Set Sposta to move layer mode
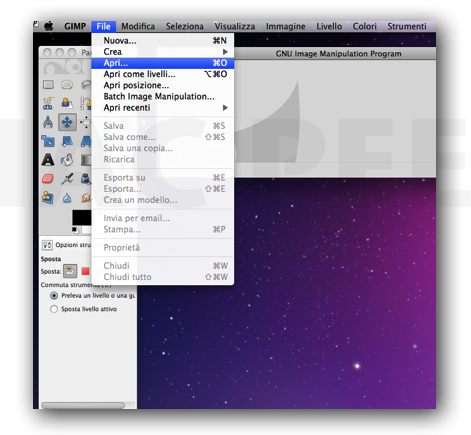 click(x=70, y=271)
